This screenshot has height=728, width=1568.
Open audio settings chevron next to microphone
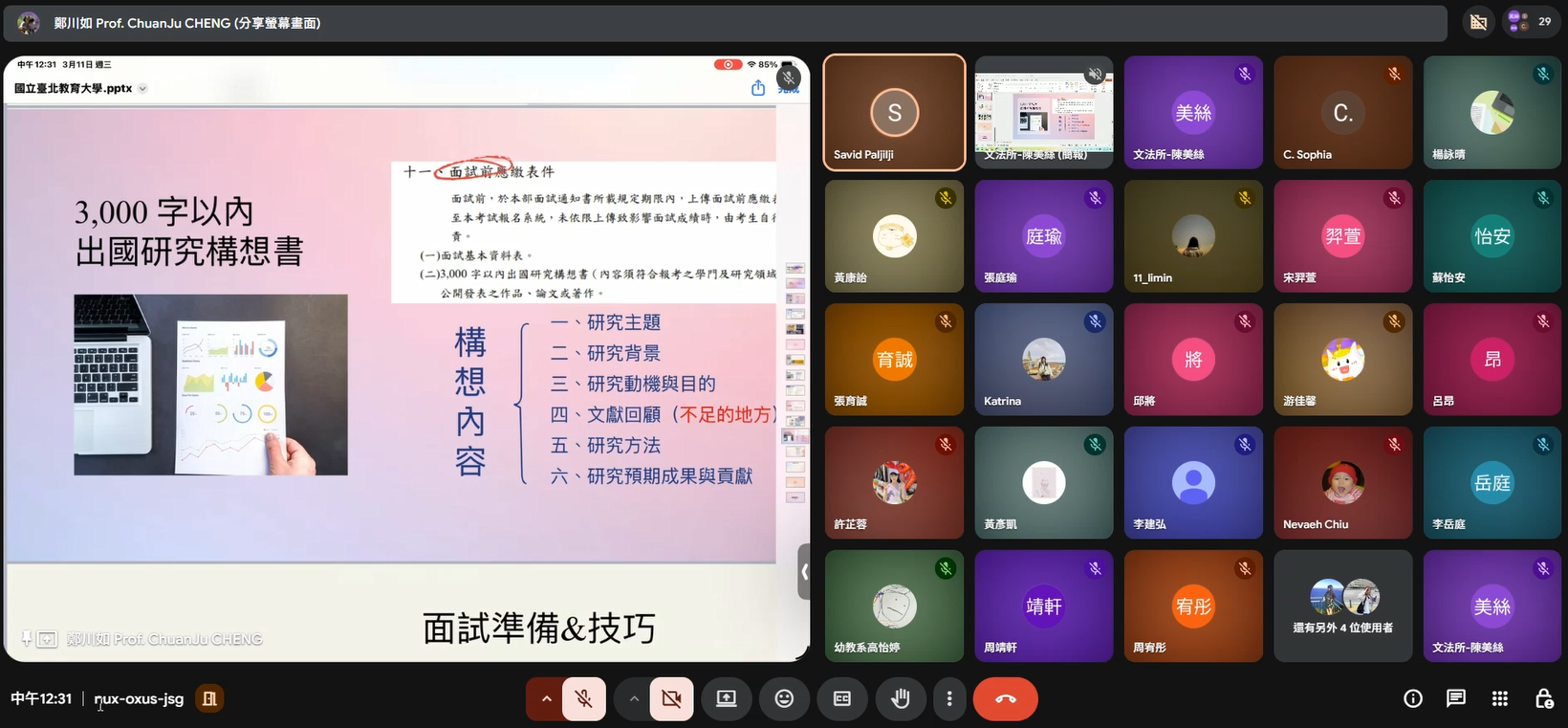[x=546, y=699]
